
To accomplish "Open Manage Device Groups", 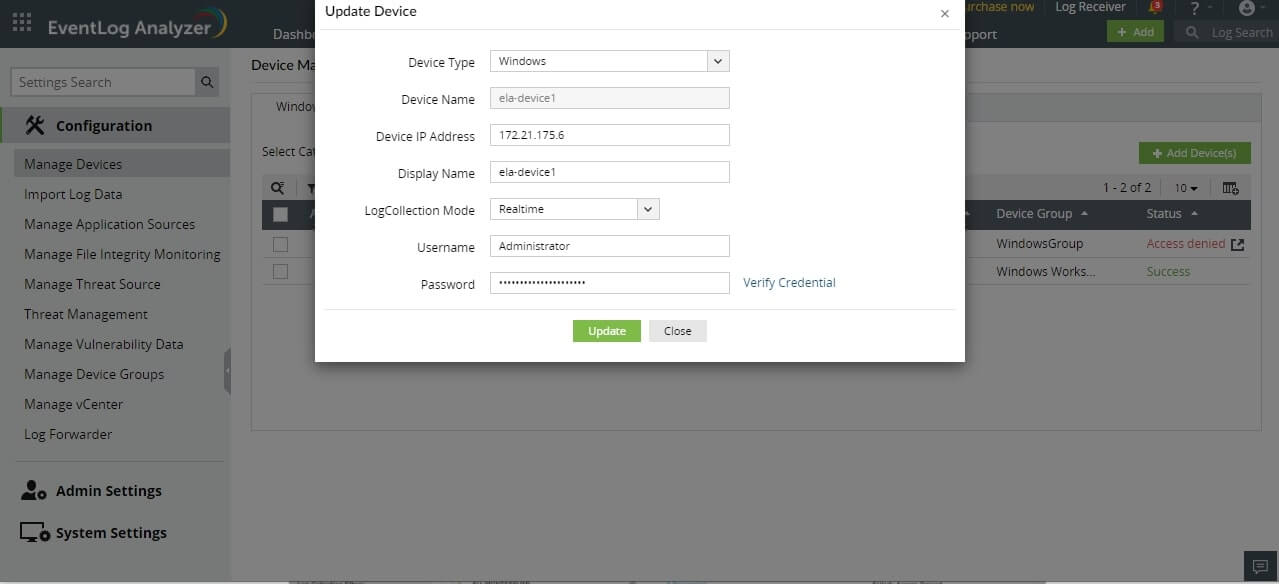I will pos(94,374).
